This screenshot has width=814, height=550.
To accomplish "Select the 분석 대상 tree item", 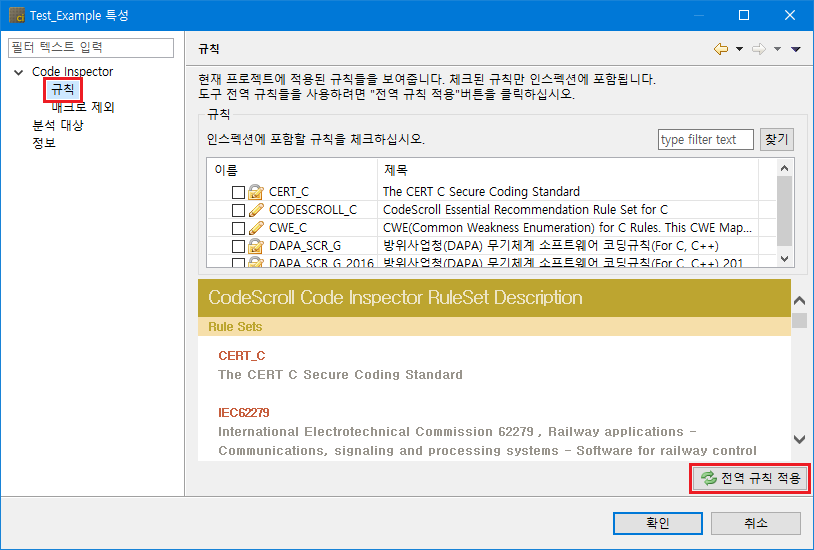I will coord(58,125).
